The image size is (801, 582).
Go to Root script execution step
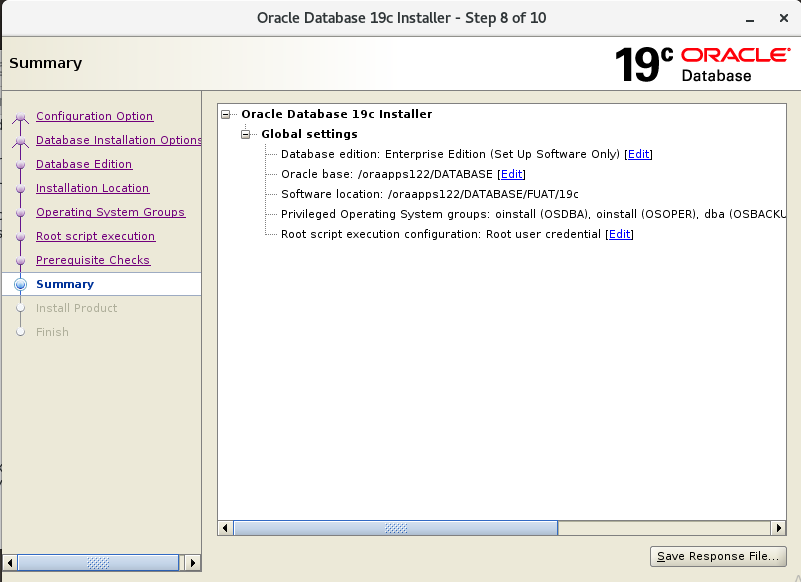[x=96, y=236]
